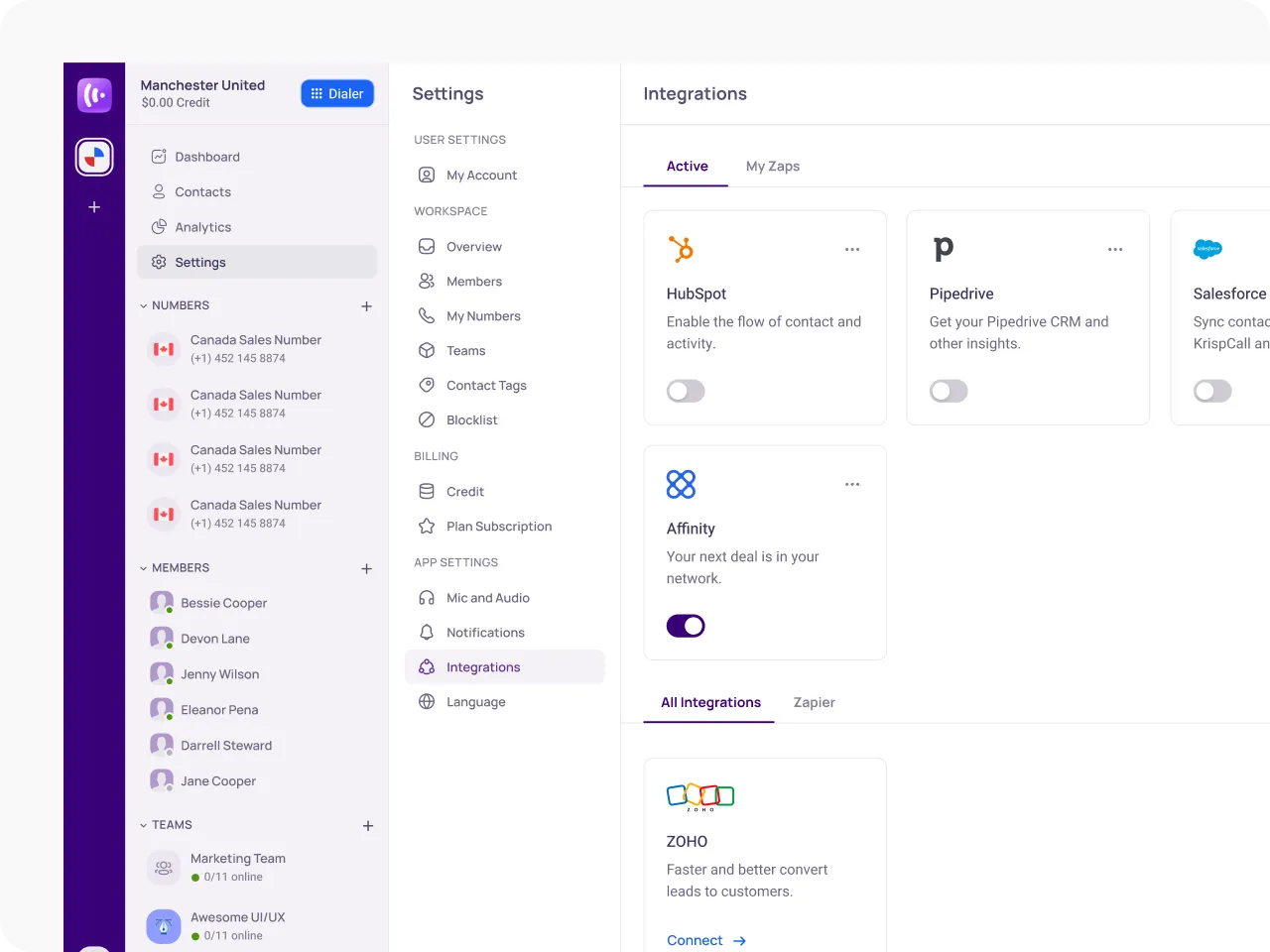Add a new member with plus icon
The height and width of the screenshot is (952, 1270).
367,568
